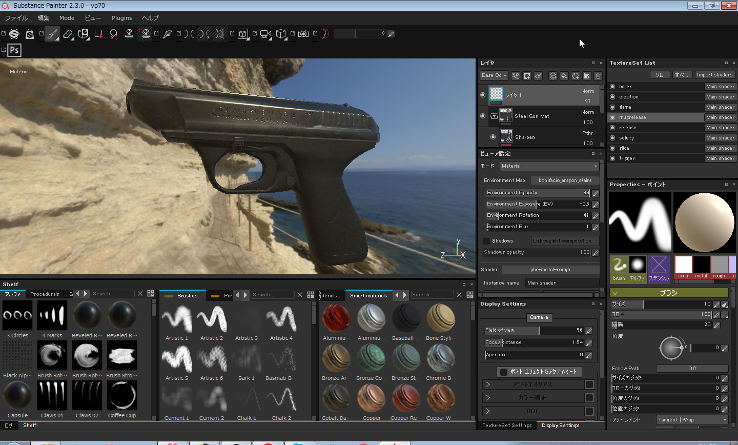Viewport: 738px width, 445px height.
Task: Click the Export to Photoshop icon
Action: click(14, 50)
